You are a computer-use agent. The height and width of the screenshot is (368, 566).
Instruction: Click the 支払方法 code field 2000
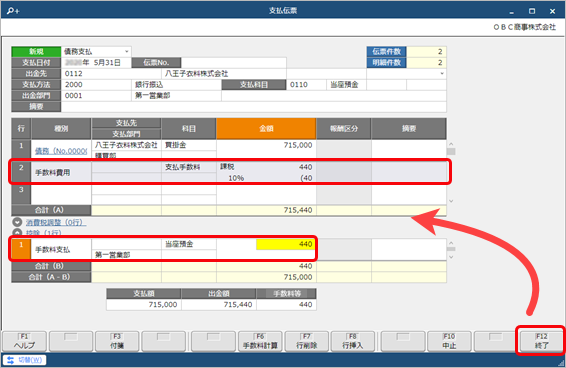point(96,85)
